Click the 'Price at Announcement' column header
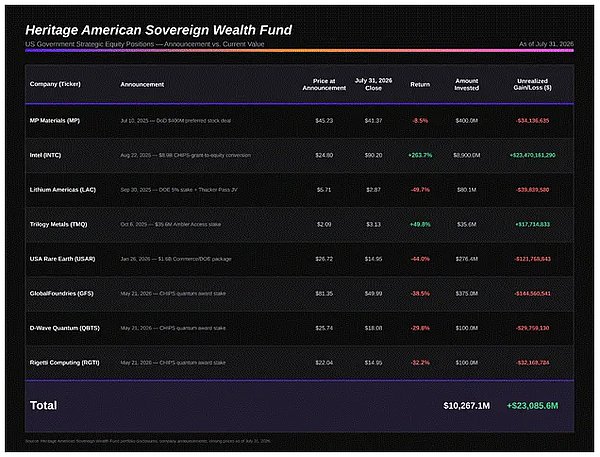The height and width of the screenshot is (457, 600). [324, 84]
